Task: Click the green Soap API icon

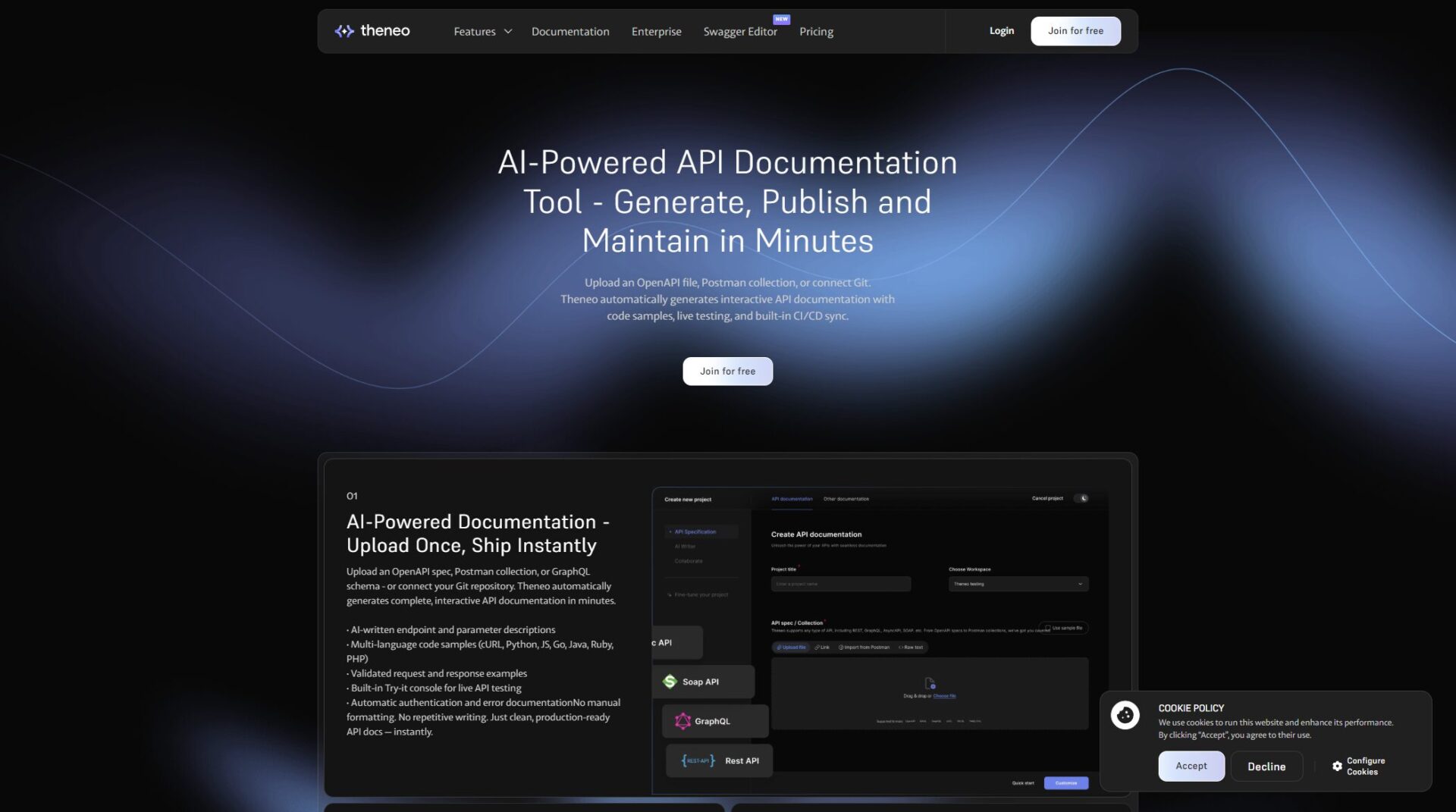Action: [x=670, y=682]
